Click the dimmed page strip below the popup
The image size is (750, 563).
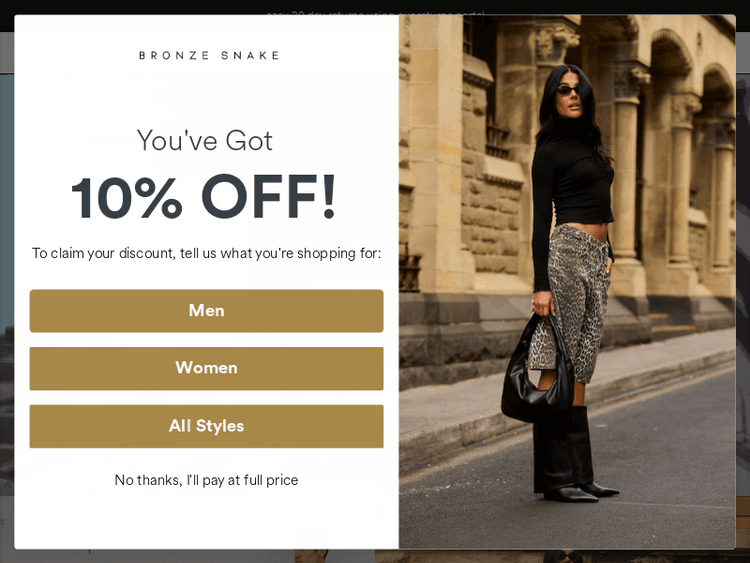375,556
